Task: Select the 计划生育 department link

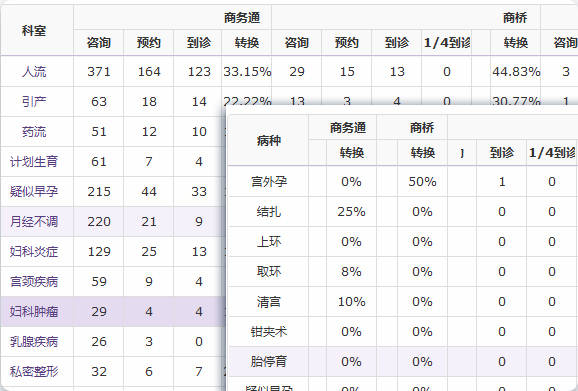Action: click(34, 161)
